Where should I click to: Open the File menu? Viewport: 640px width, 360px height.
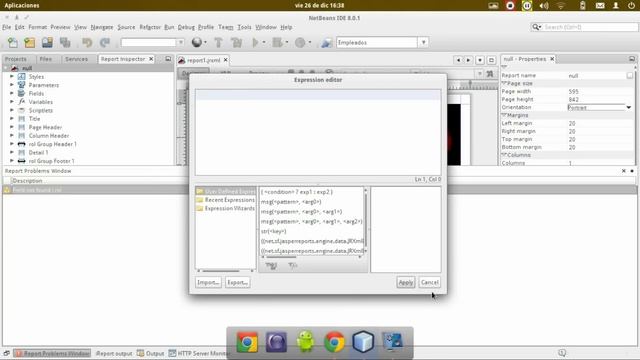[7, 27]
